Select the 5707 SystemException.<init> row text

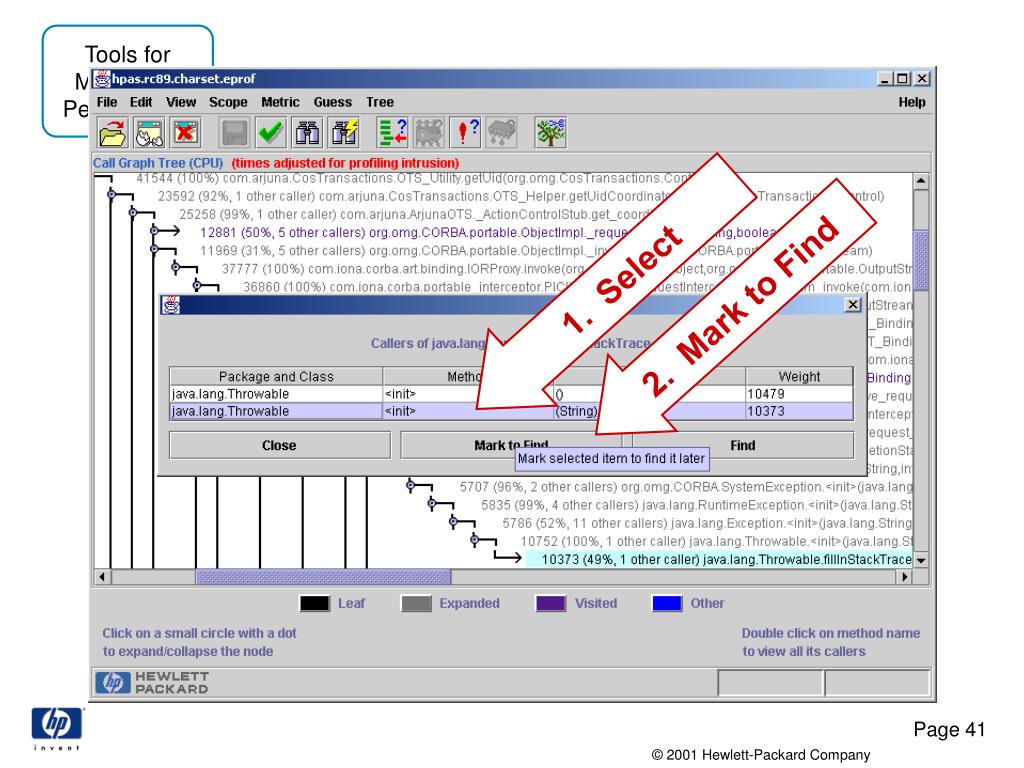[686, 487]
